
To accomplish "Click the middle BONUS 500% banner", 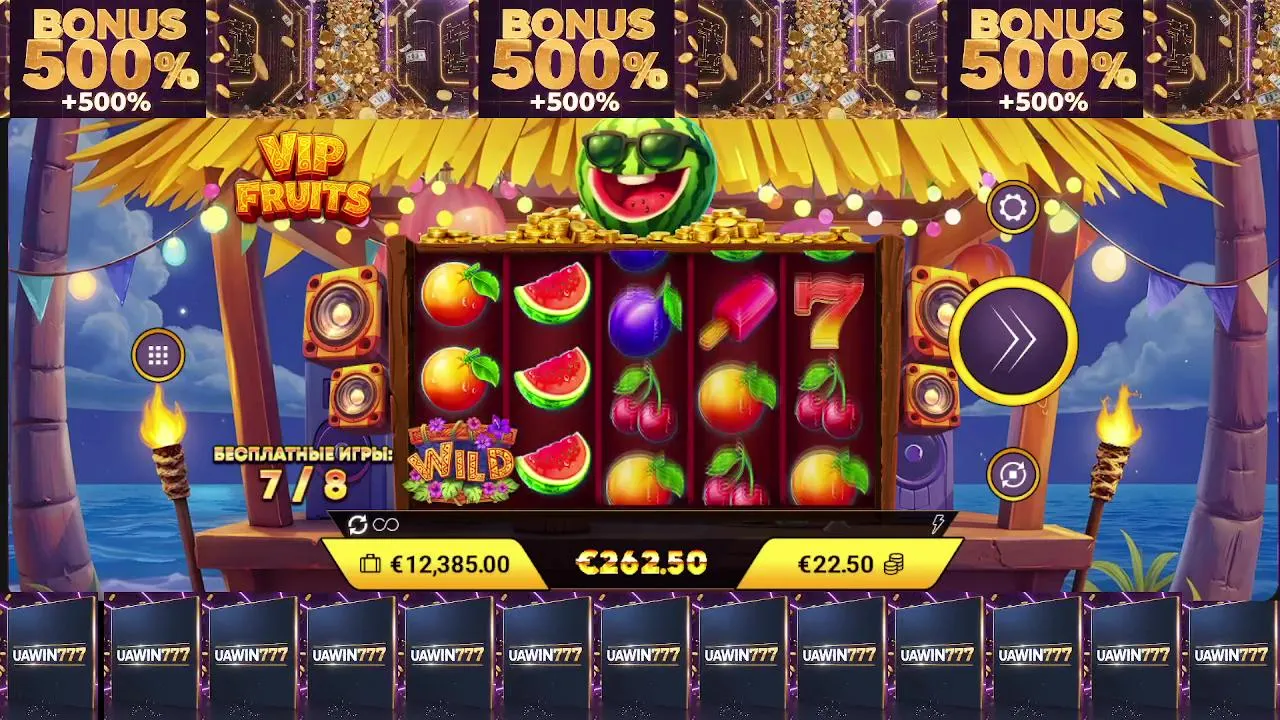I will pos(576,59).
